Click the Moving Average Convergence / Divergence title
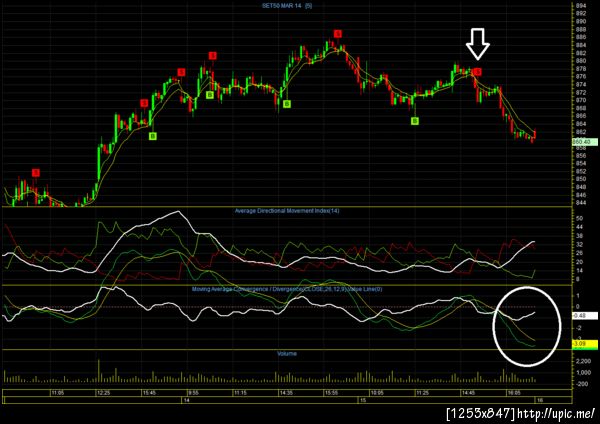Viewport: 600px width, 424px height. click(x=287, y=289)
